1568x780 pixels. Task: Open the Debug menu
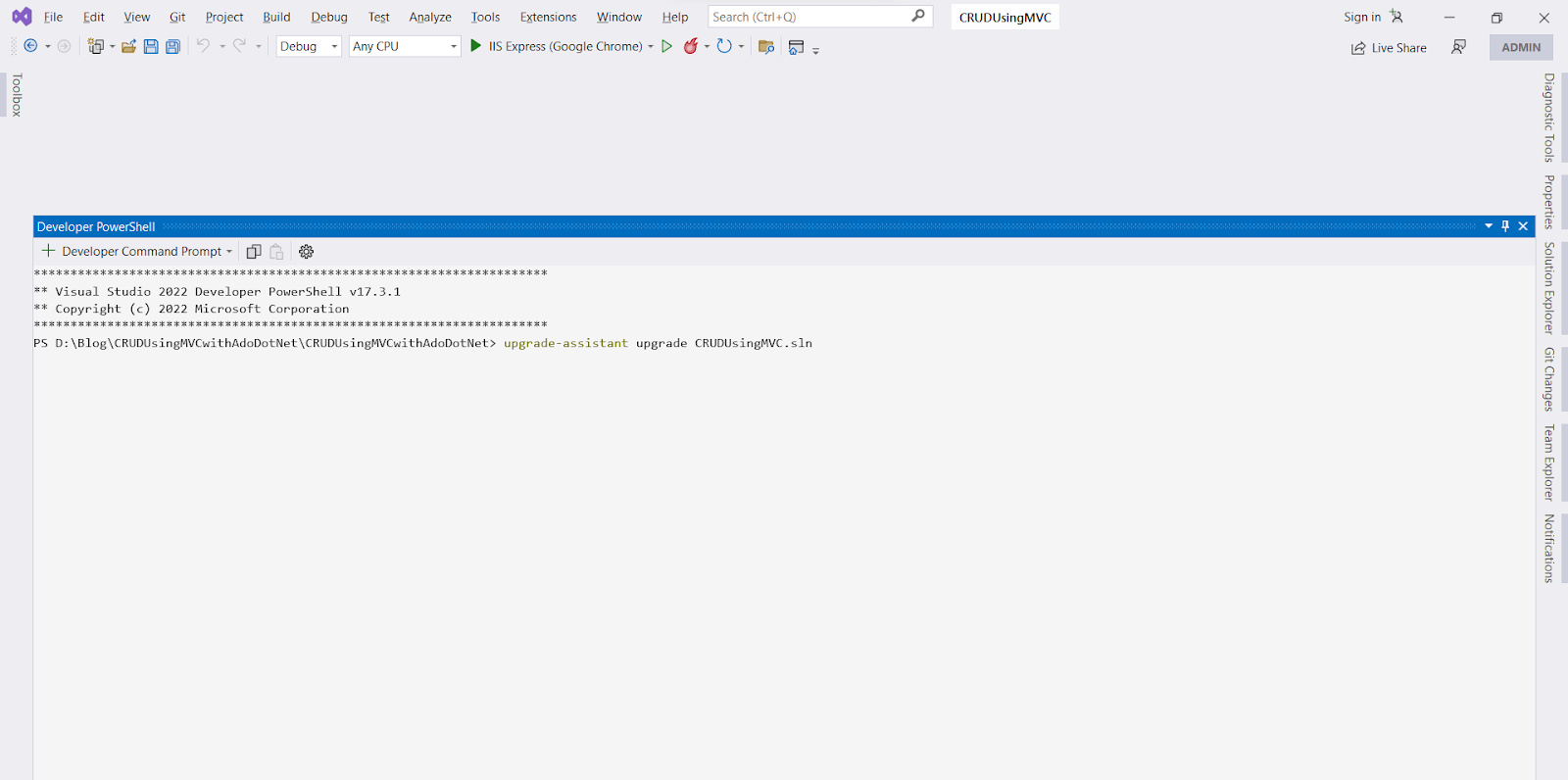tap(329, 17)
